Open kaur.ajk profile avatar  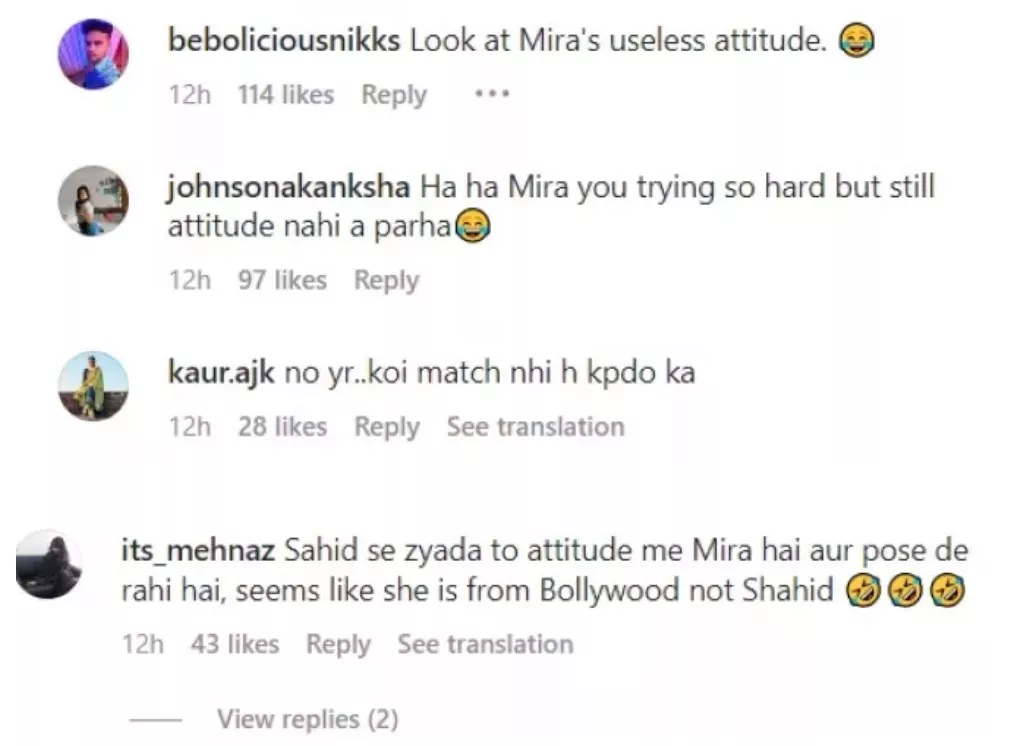[x=92, y=386]
